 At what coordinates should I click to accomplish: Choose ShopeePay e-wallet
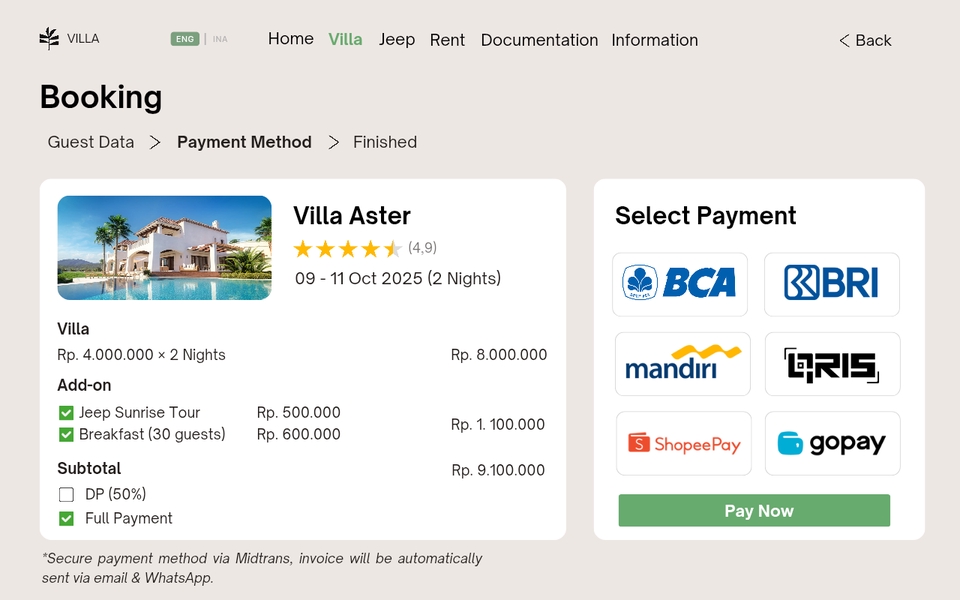(683, 443)
